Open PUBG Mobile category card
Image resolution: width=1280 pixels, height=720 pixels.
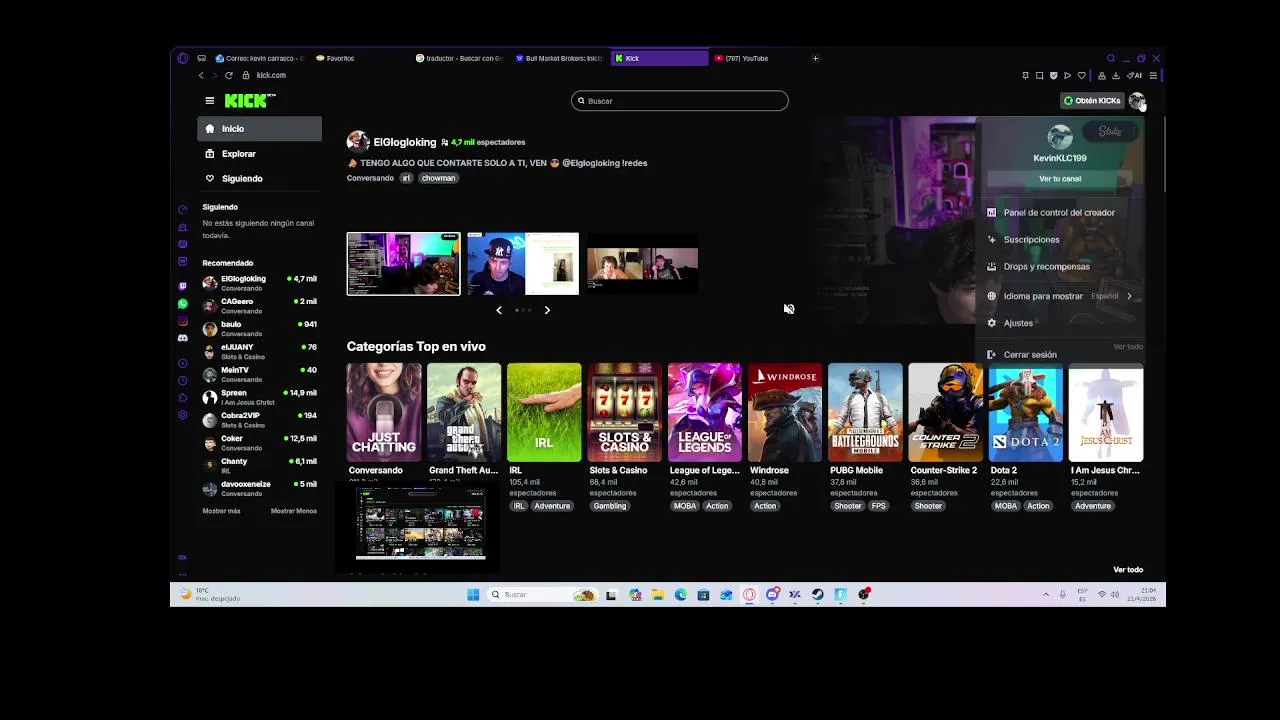tap(865, 412)
